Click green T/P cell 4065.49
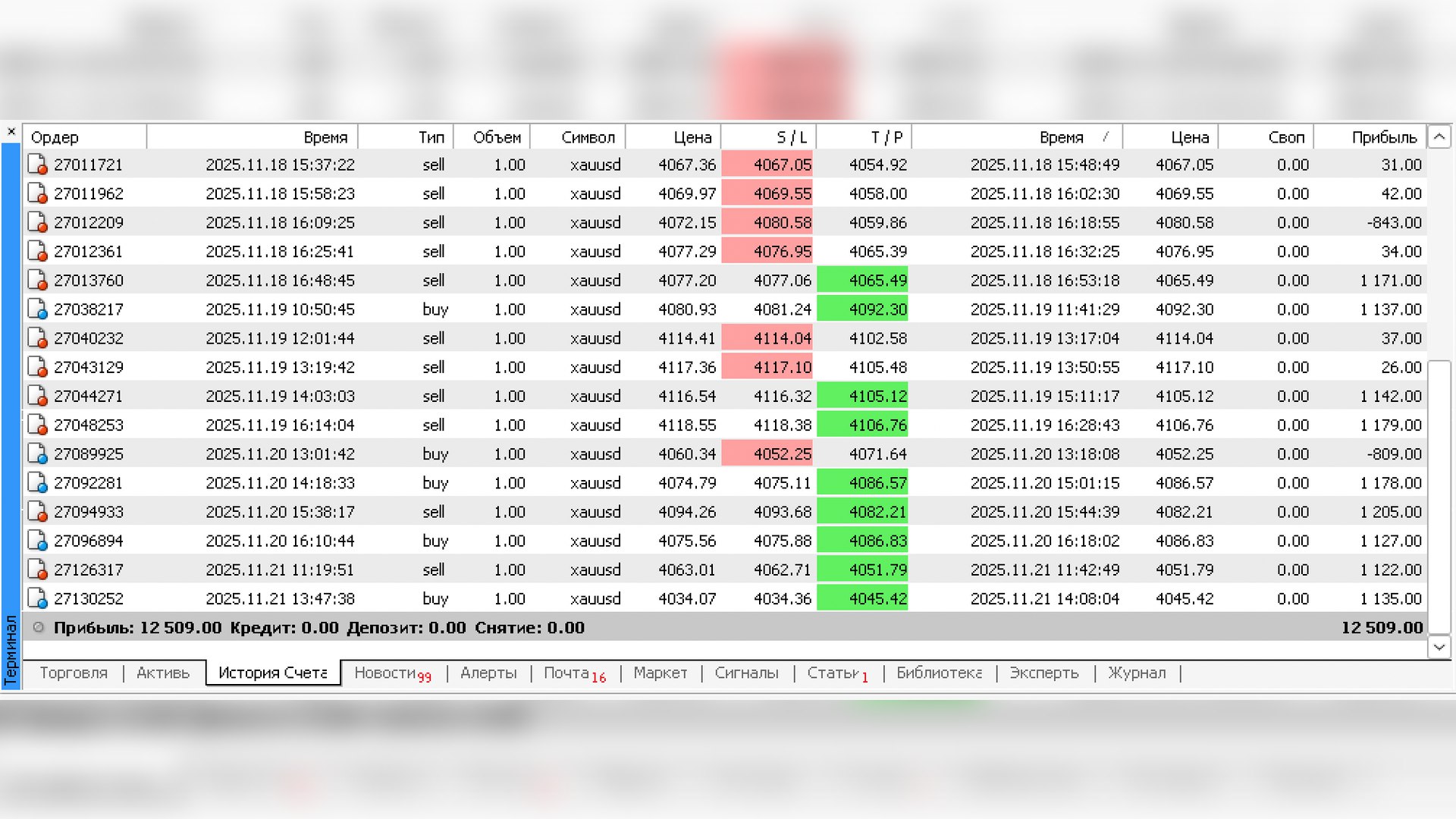This screenshot has width=1456, height=819. point(862,280)
